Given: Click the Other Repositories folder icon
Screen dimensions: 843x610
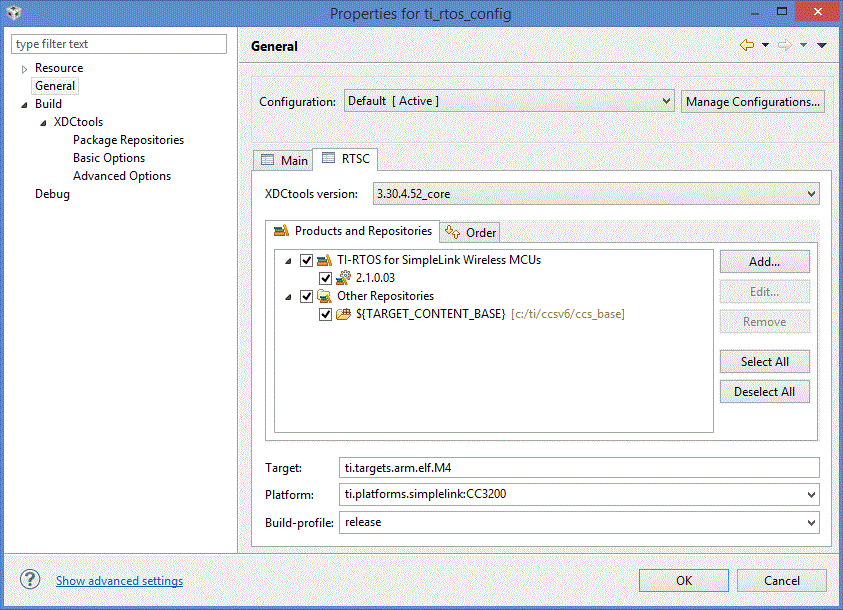Looking at the screenshot, I should 324,296.
